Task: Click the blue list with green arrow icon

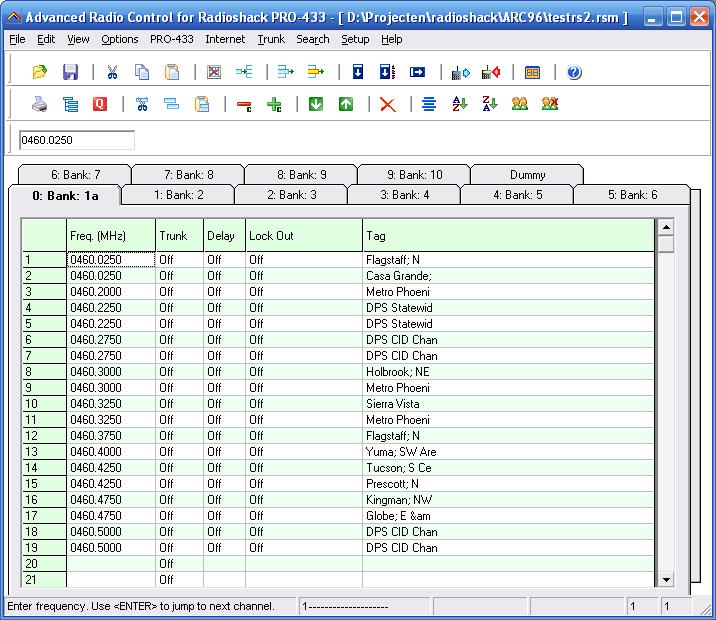Action: 286,72
